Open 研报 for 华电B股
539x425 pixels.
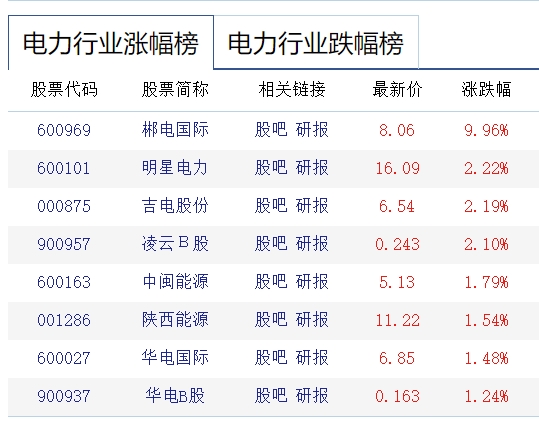coord(312,396)
